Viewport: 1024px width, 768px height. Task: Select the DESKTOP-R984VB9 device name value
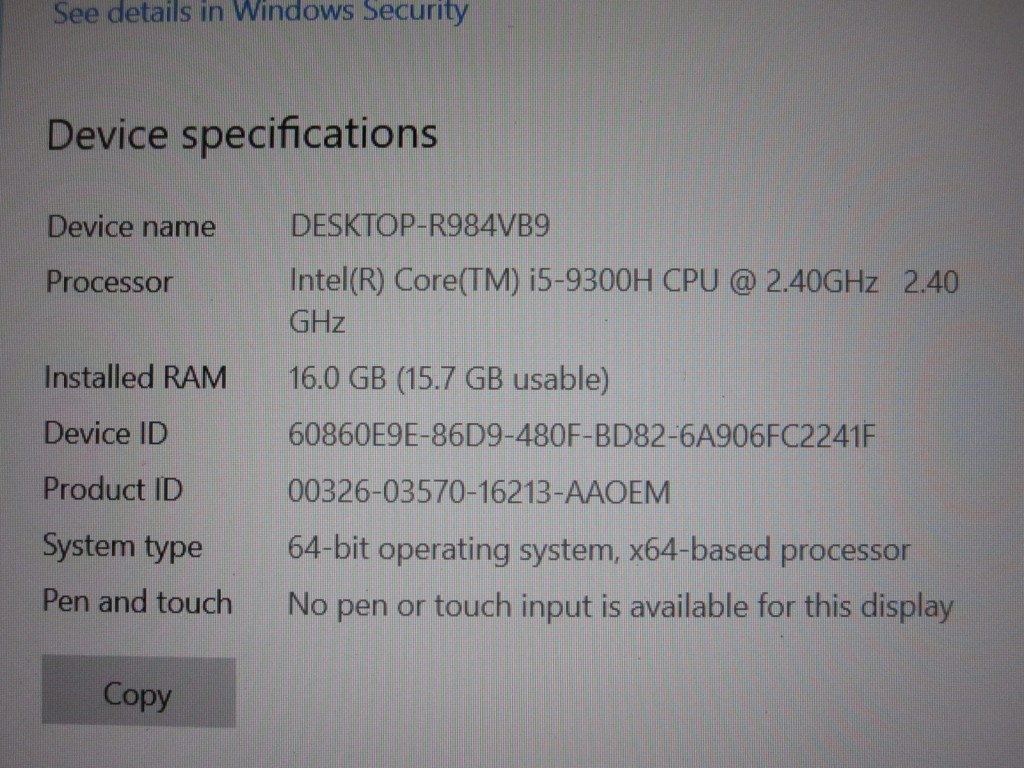point(419,227)
